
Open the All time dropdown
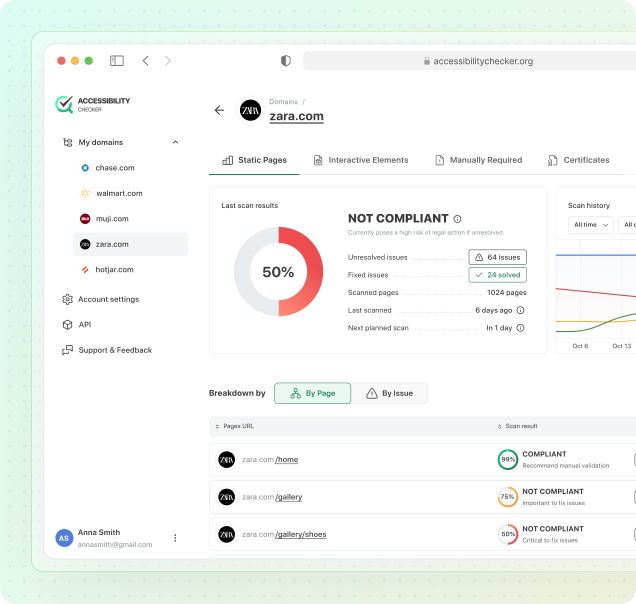pyautogui.click(x=591, y=225)
